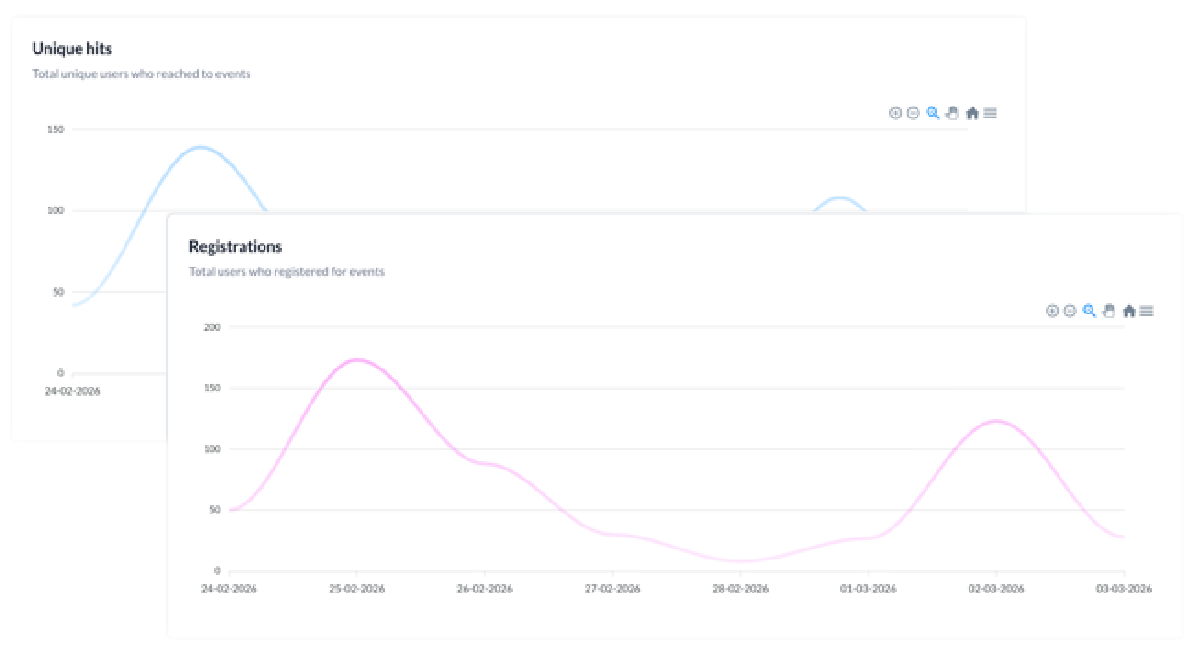Open the hamburger menu of the Registrations chart
The height and width of the screenshot is (660, 1197).
pos(1147,311)
